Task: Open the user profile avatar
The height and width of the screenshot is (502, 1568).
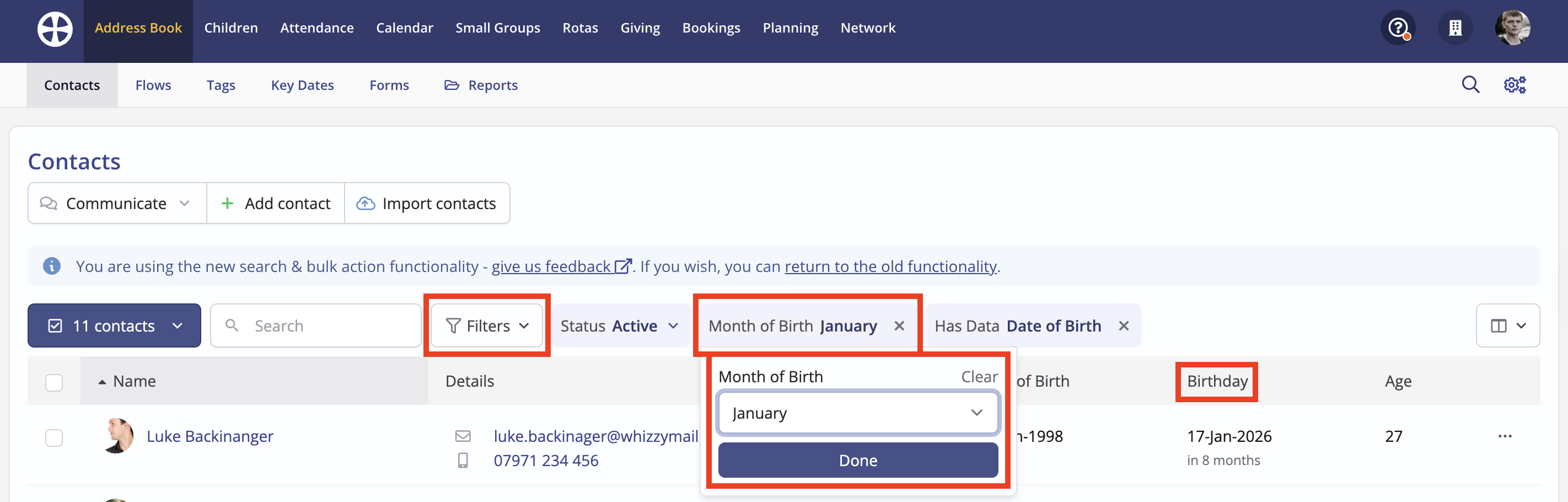Action: tap(1513, 28)
